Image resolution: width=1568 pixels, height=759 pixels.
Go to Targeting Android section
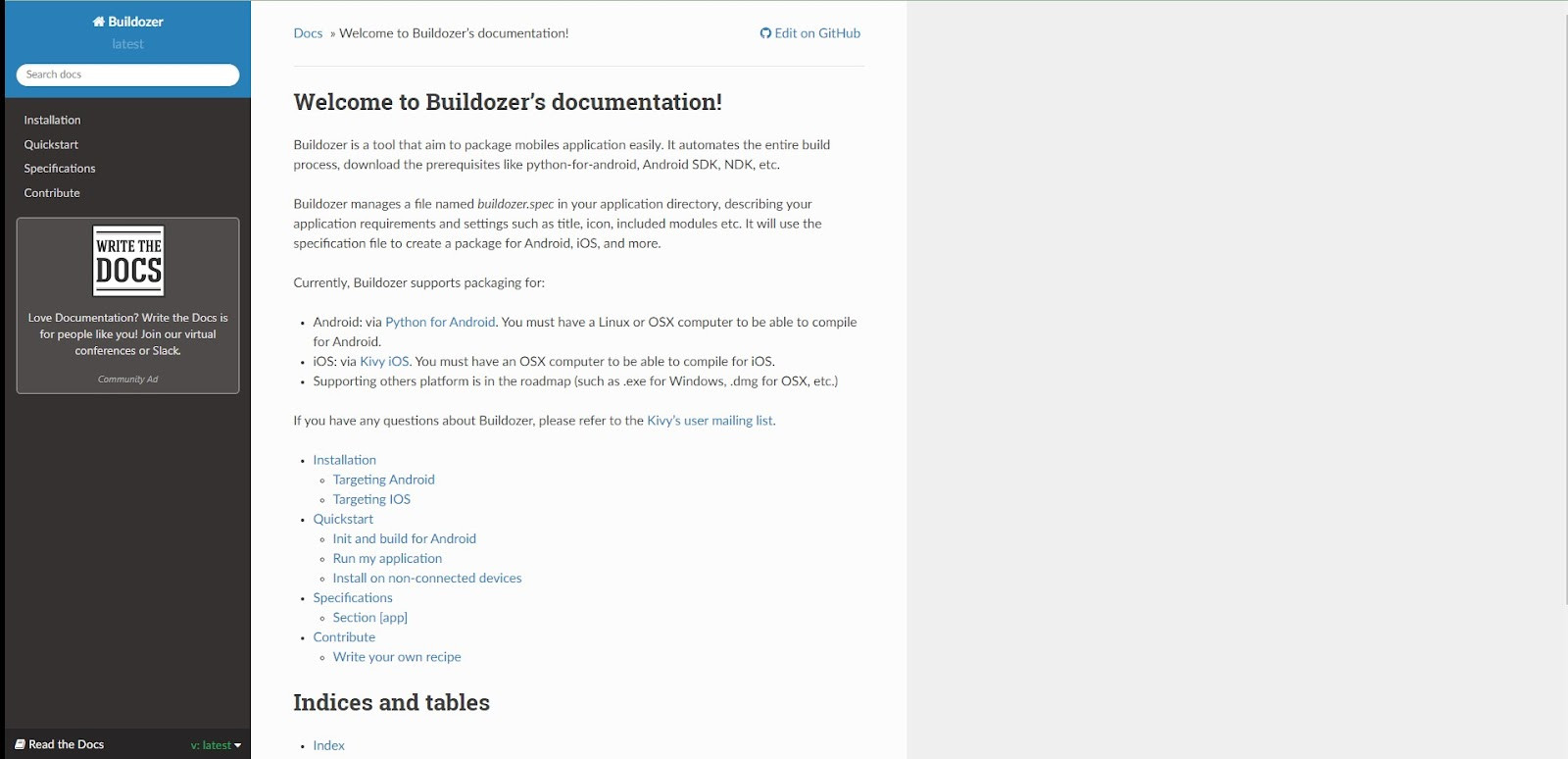[x=383, y=480]
